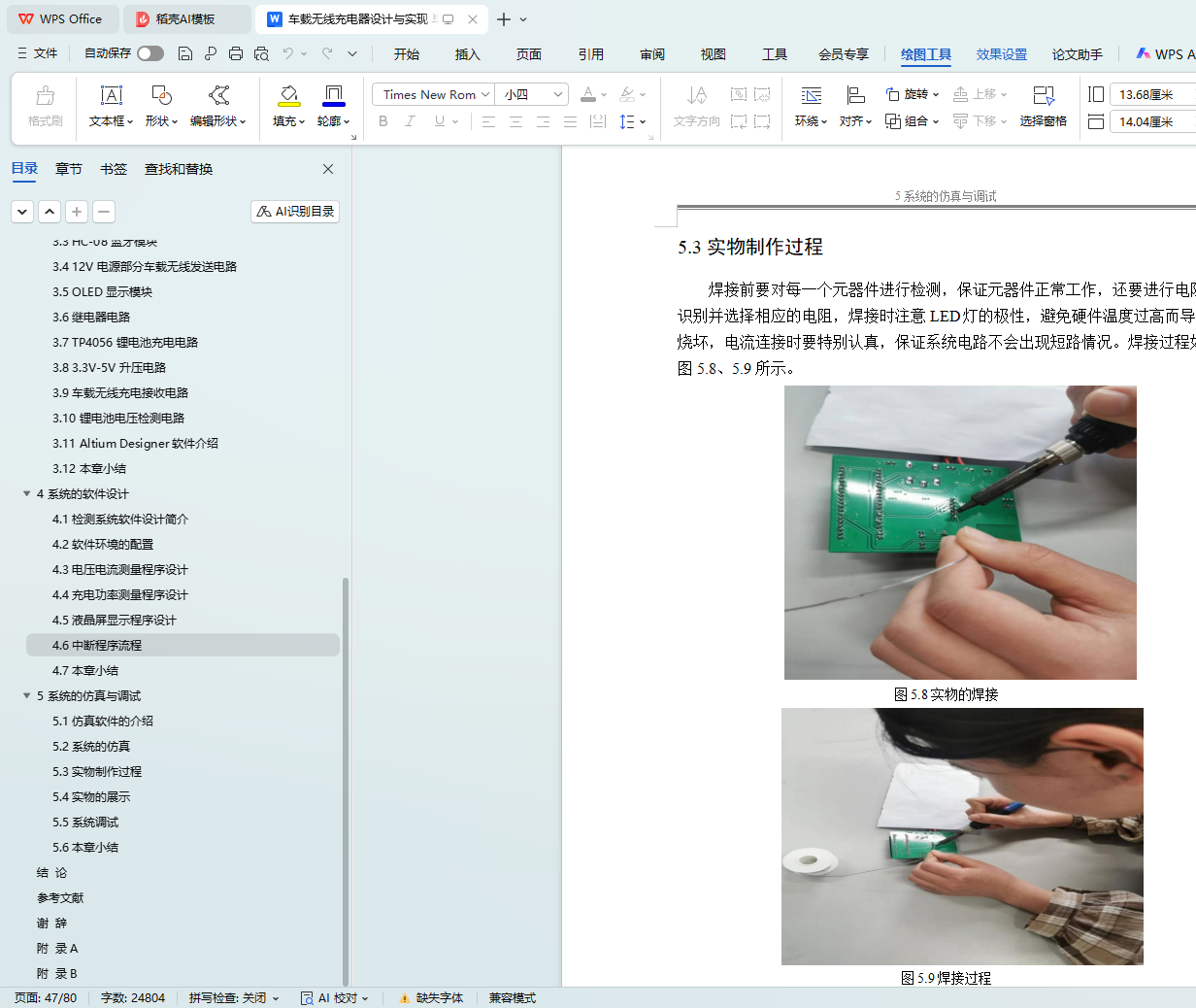The width and height of the screenshot is (1196, 1008).
Task: Jump to section 5.4 实物的展示 in outline
Action: (x=91, y=797)
